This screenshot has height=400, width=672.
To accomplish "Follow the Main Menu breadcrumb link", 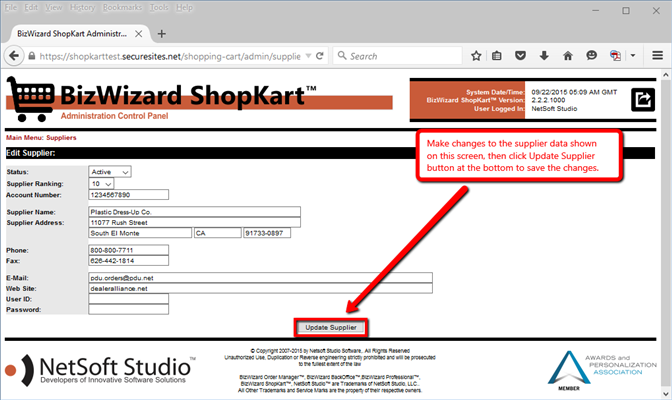I will pos(24,138).
